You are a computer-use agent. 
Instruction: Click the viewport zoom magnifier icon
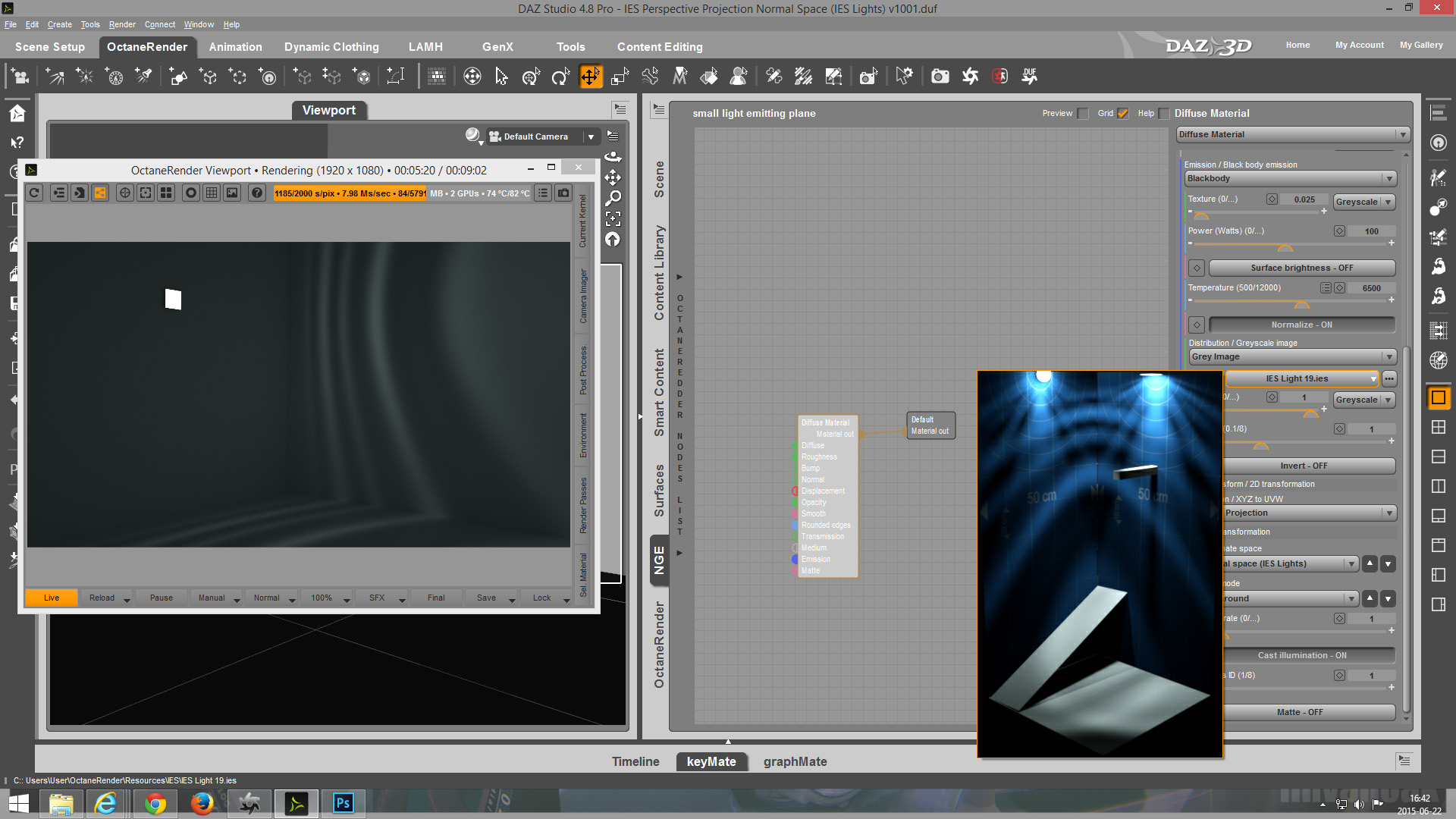[613, 198]
